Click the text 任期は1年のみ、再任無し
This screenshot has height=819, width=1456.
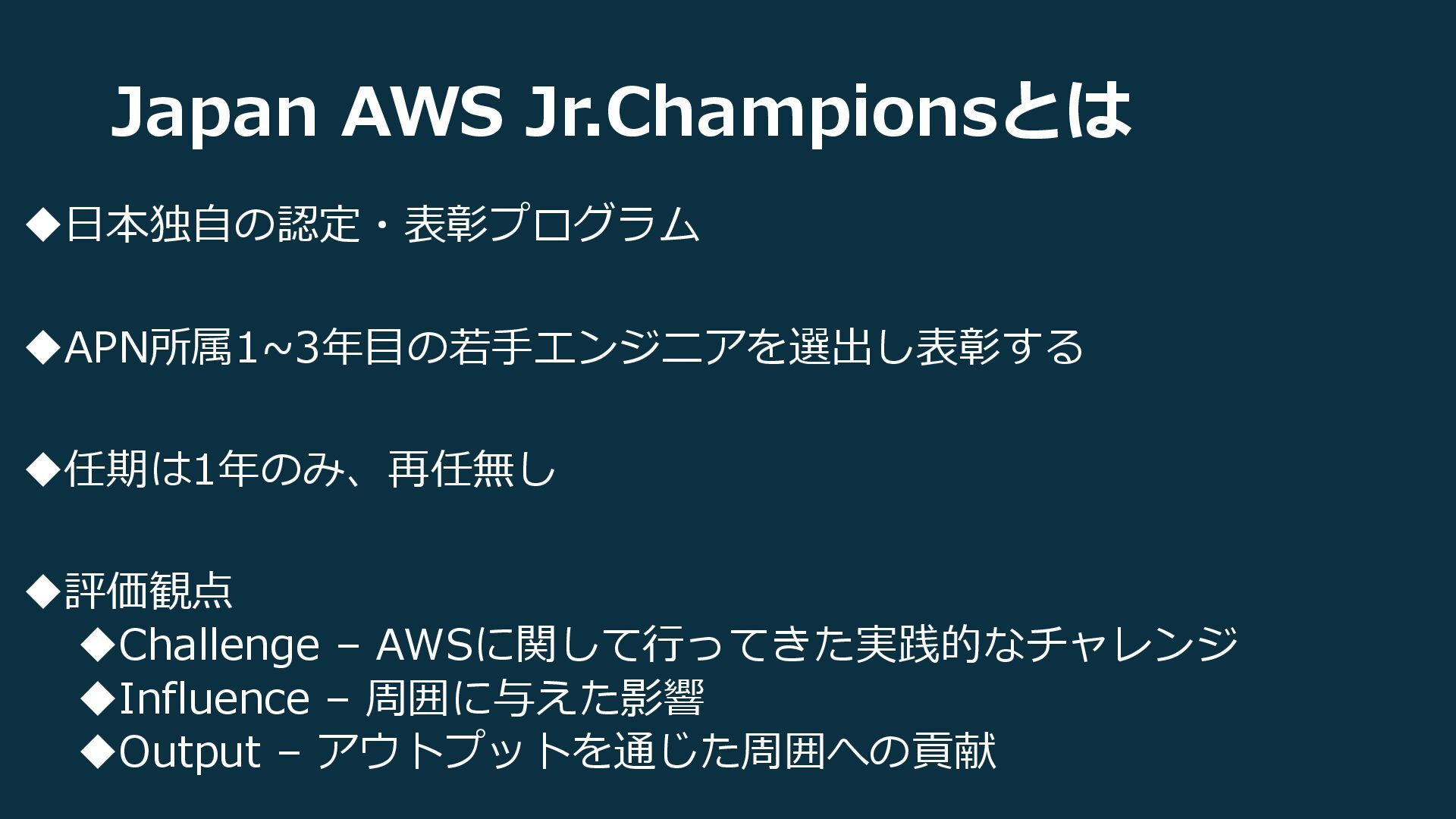point(310,469)
